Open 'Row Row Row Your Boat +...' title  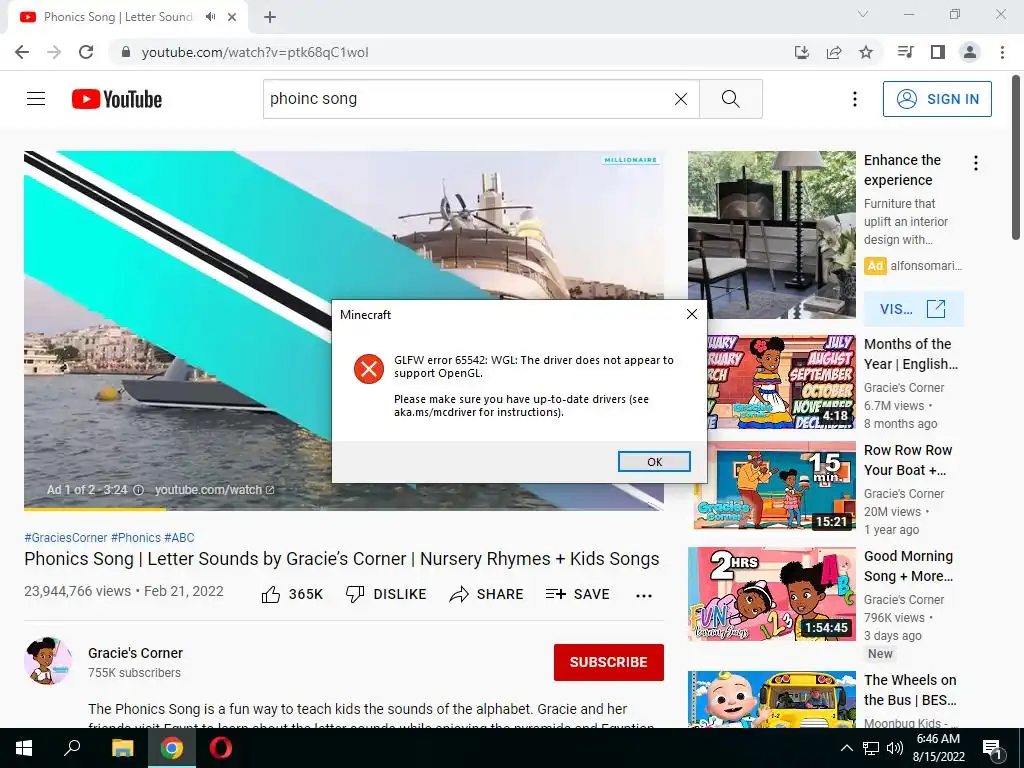(908, 460)
